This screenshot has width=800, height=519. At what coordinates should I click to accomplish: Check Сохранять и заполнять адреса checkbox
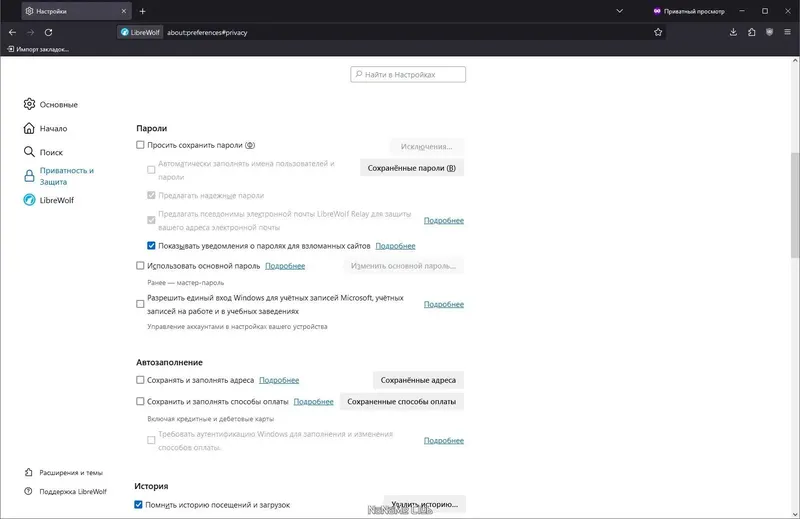coord(140,380)
